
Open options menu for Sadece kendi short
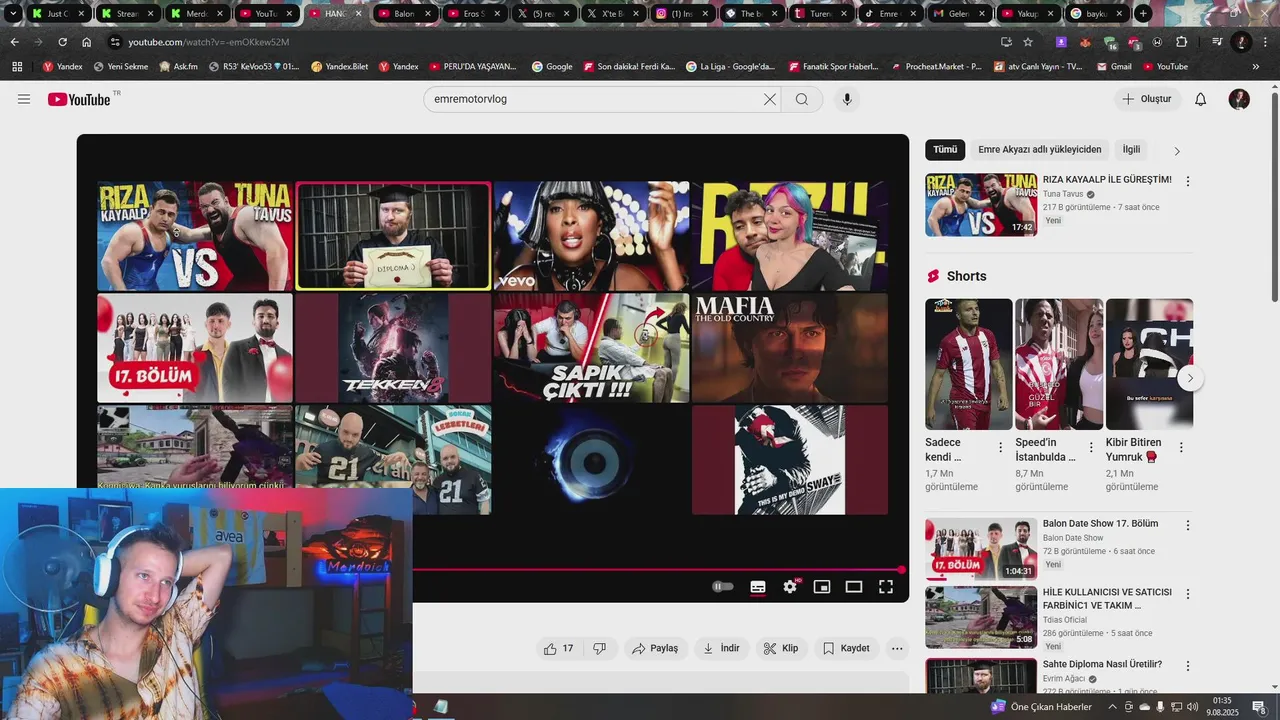tap(1000, 447)
